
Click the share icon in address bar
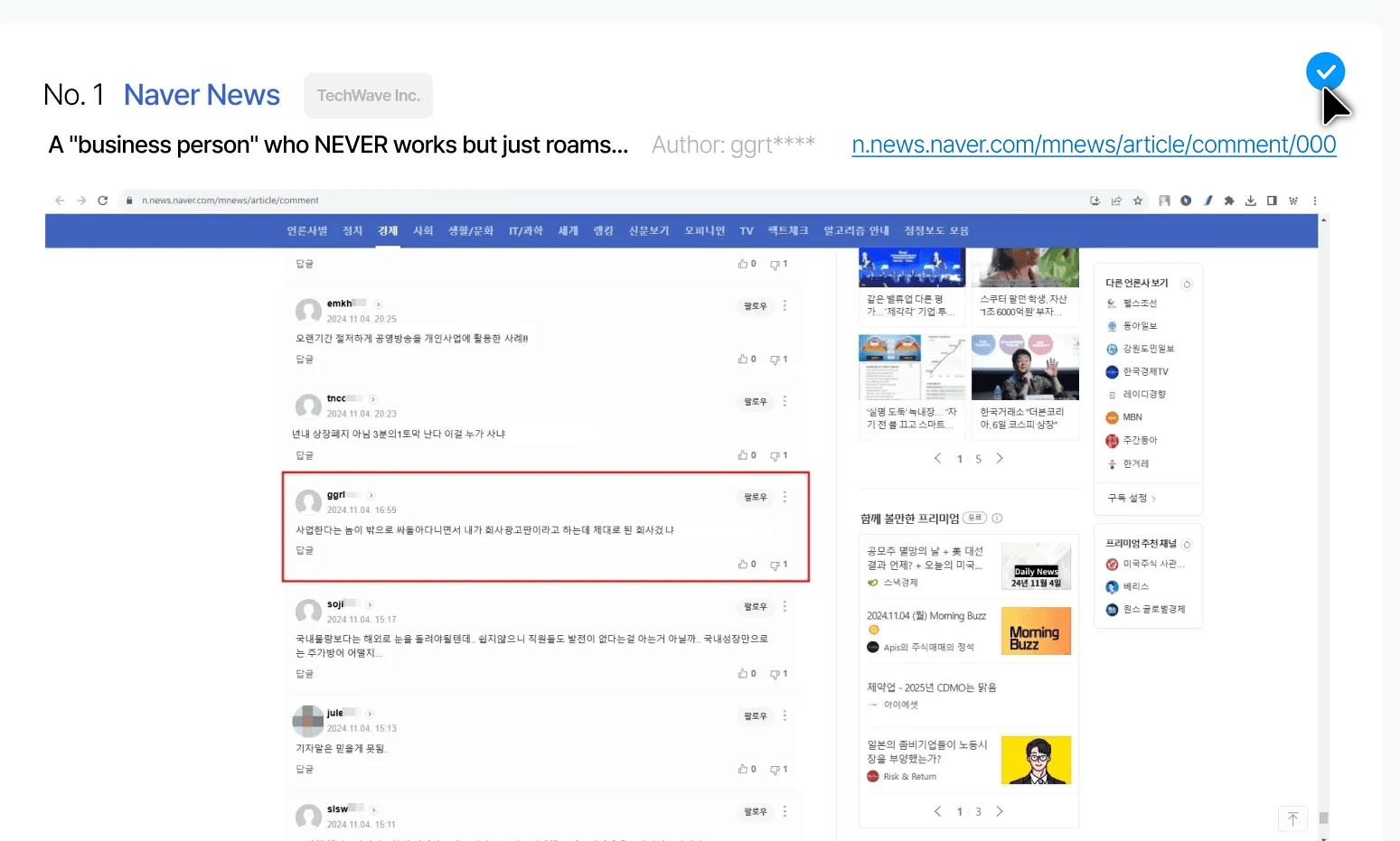tap(1116, 201)
